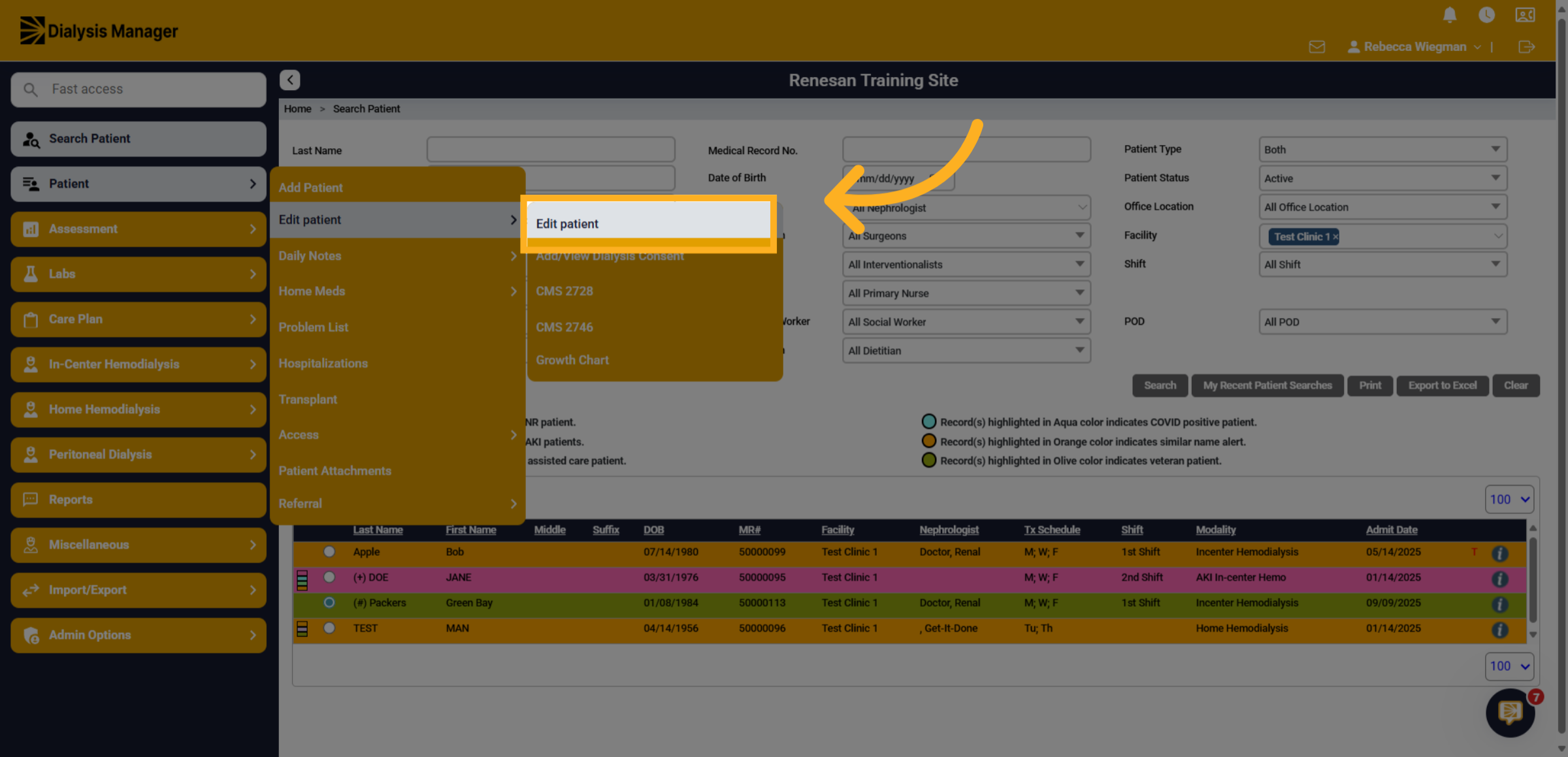Click the logout icon in header

pos(1526,47)
